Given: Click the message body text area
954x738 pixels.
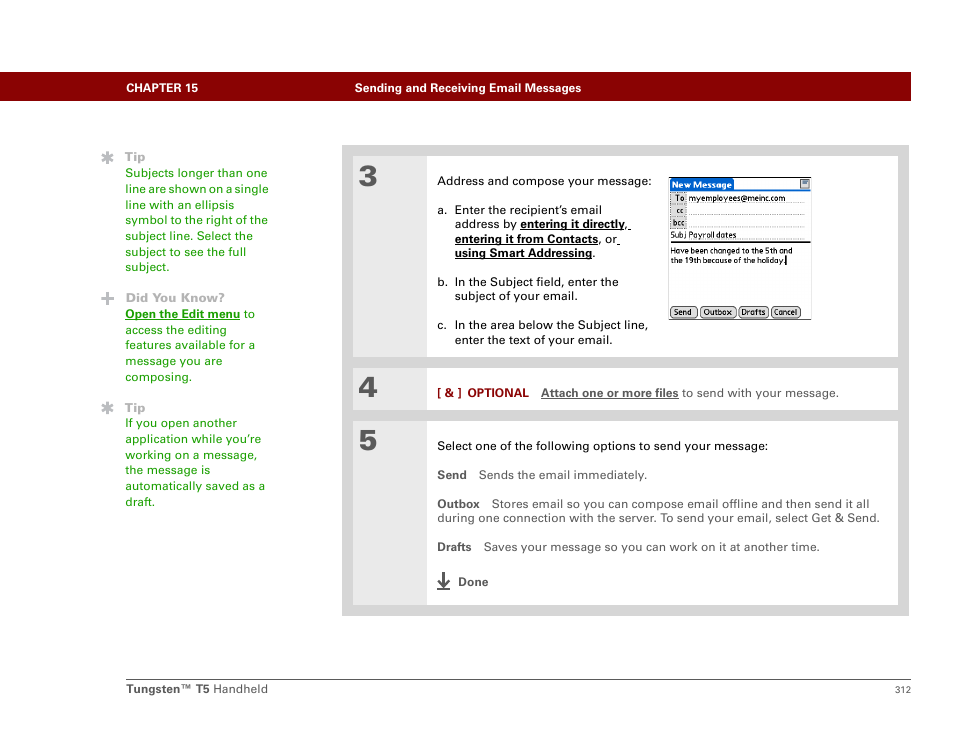Looking at the screenshot, I should (740, 274).
